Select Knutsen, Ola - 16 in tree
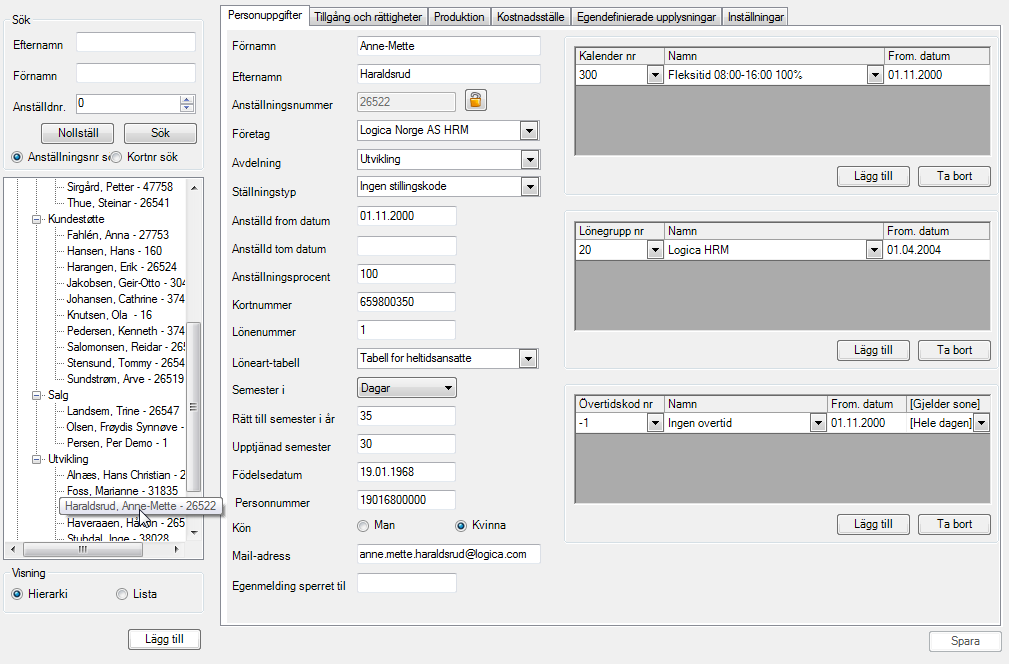This screenshot has width=1009, height=664. [109, 315]
